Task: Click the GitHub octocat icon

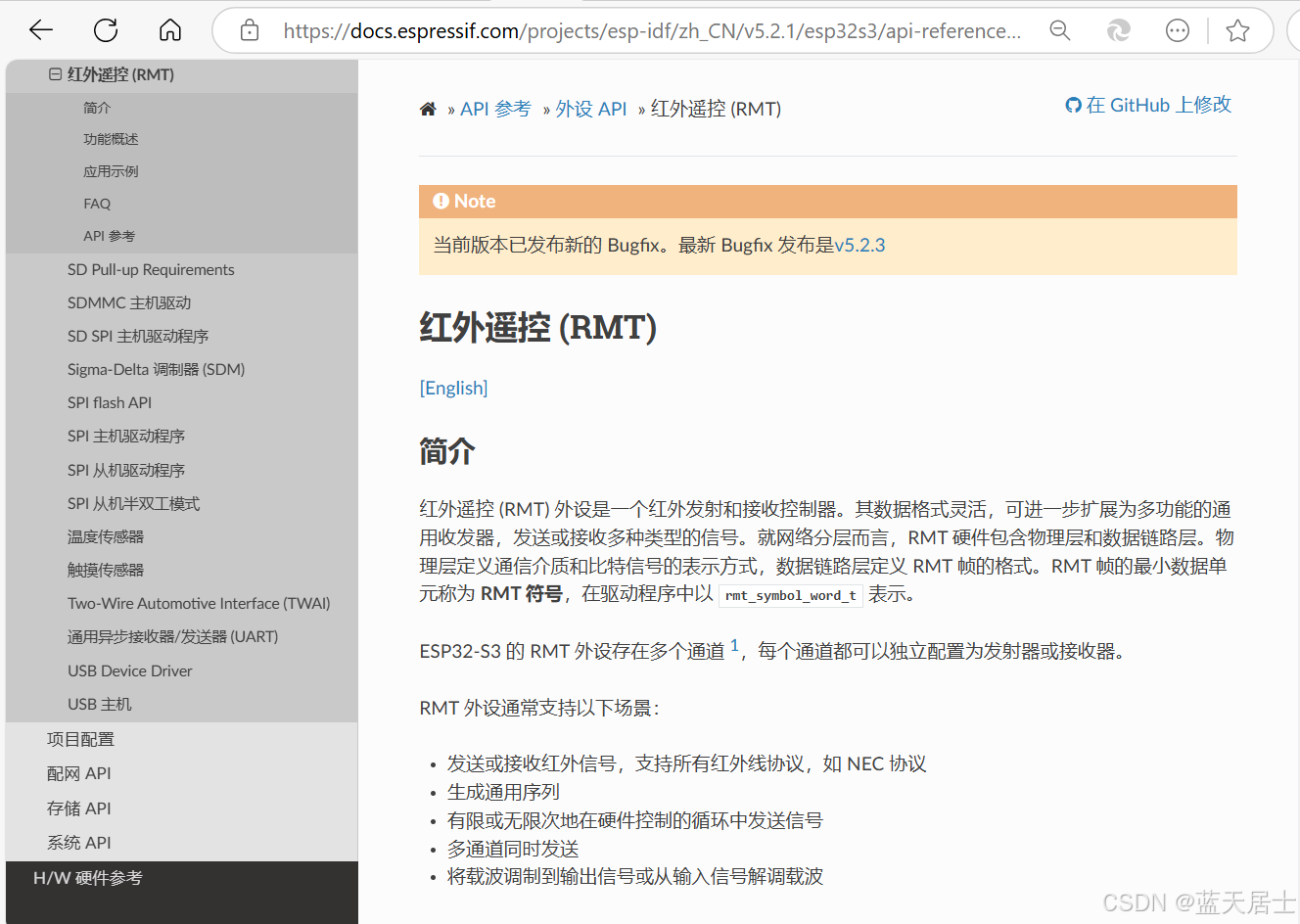Action: [x=1074, y=106]
